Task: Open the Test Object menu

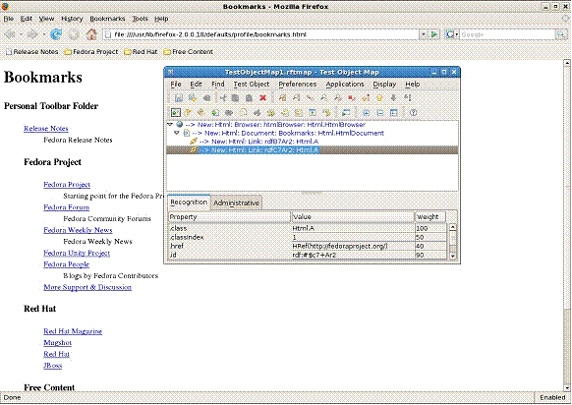Action: [x=251, y=84]
